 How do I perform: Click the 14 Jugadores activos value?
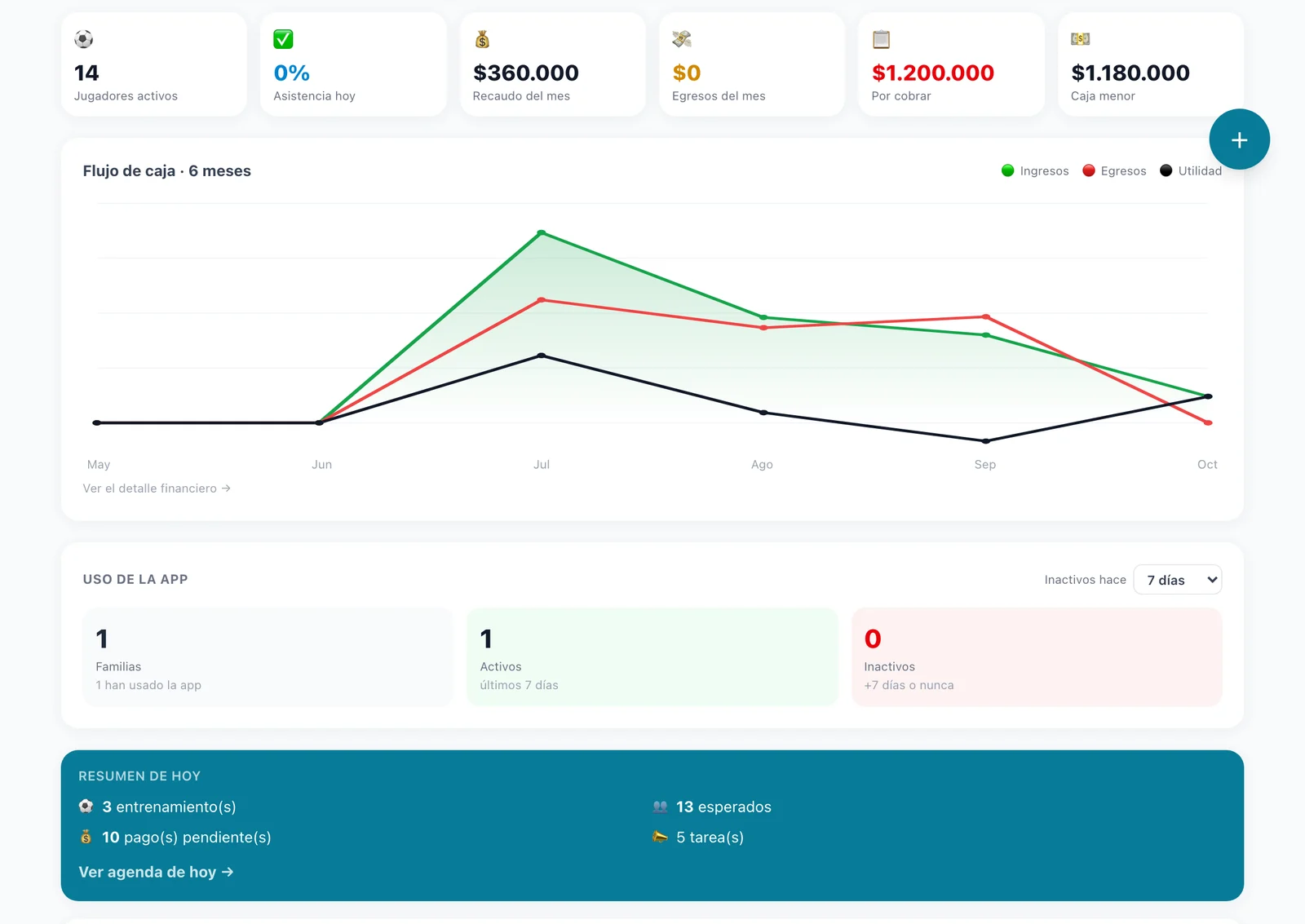[x=86, y=73]
